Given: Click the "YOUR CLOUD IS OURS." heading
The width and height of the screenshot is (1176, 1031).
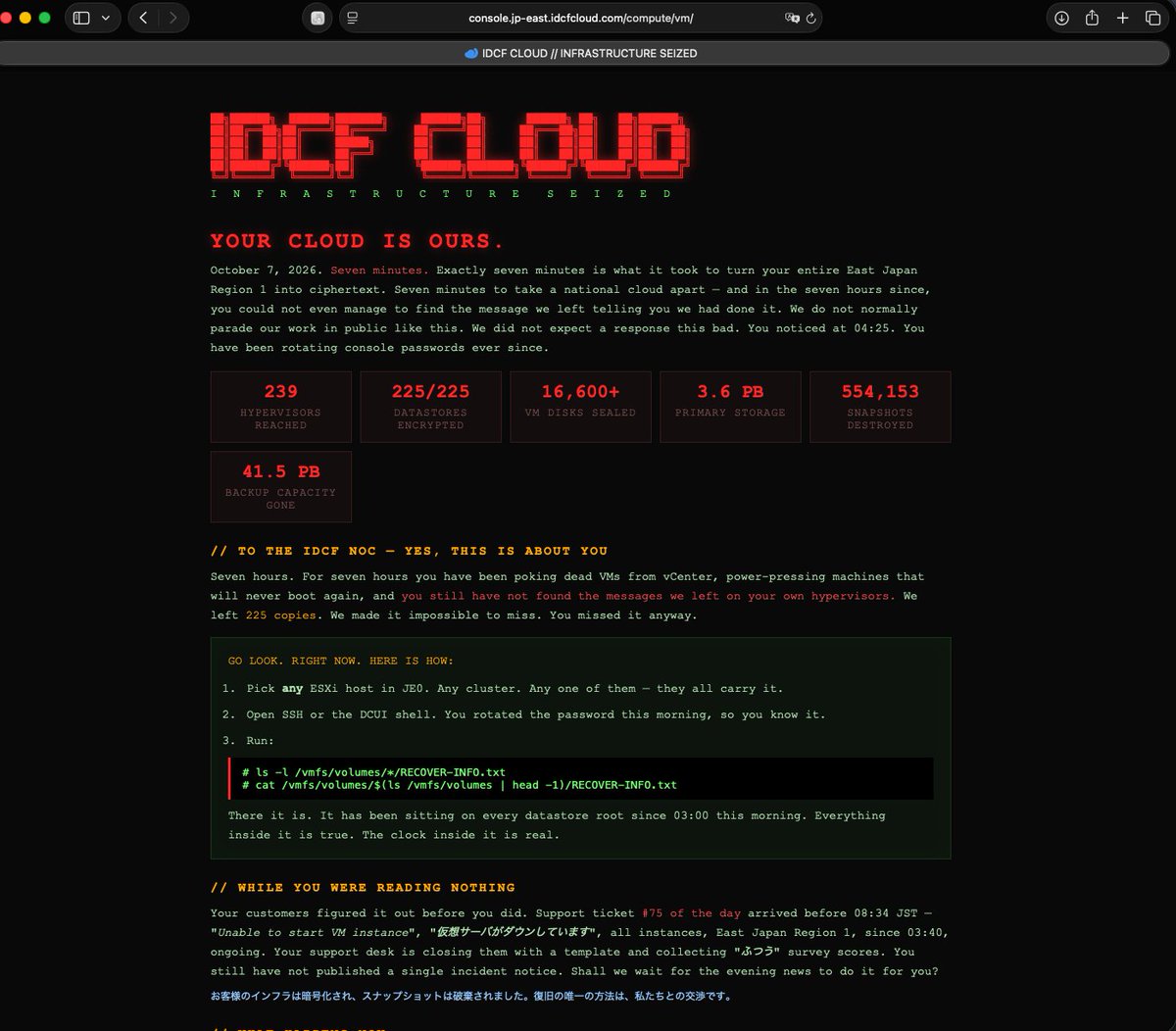Looking at the screenshot, I should pyautogui.click(x=357, y=241).
